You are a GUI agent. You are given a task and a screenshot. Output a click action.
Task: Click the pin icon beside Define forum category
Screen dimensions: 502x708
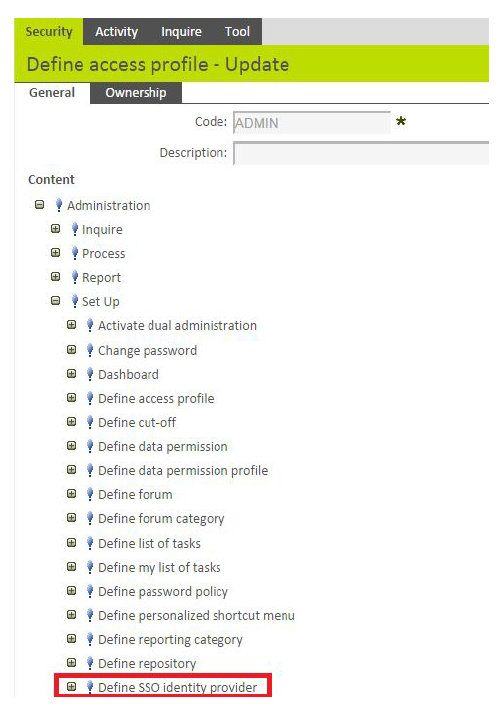click(90, 518)
